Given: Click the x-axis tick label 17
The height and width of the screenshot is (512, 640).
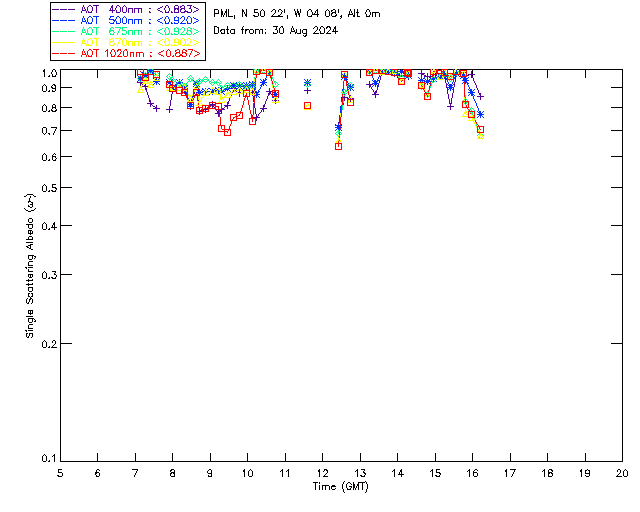Looking at the screenshot, I should click(510, 474).
